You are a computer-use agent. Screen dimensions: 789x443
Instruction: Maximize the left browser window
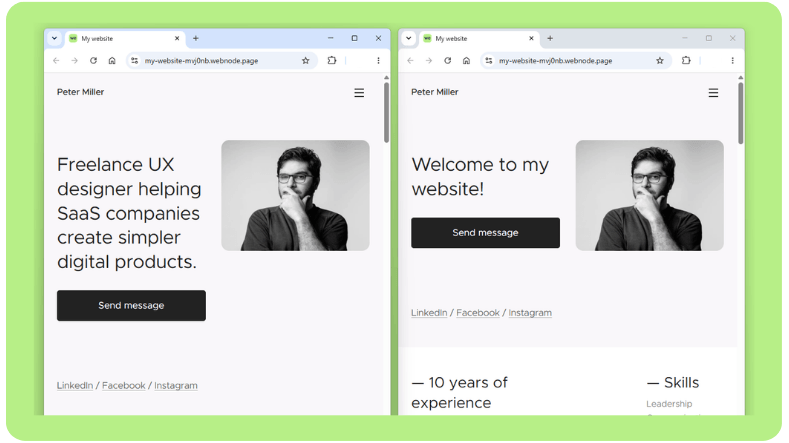[x=354, y=38]
